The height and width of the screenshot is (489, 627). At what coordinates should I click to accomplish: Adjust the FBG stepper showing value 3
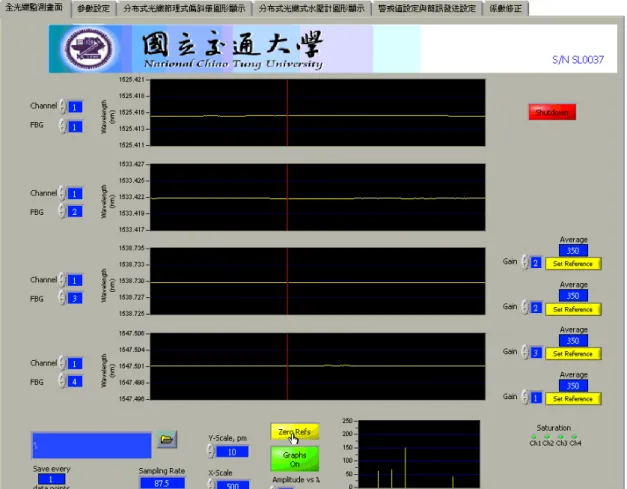tap(62, 298)
